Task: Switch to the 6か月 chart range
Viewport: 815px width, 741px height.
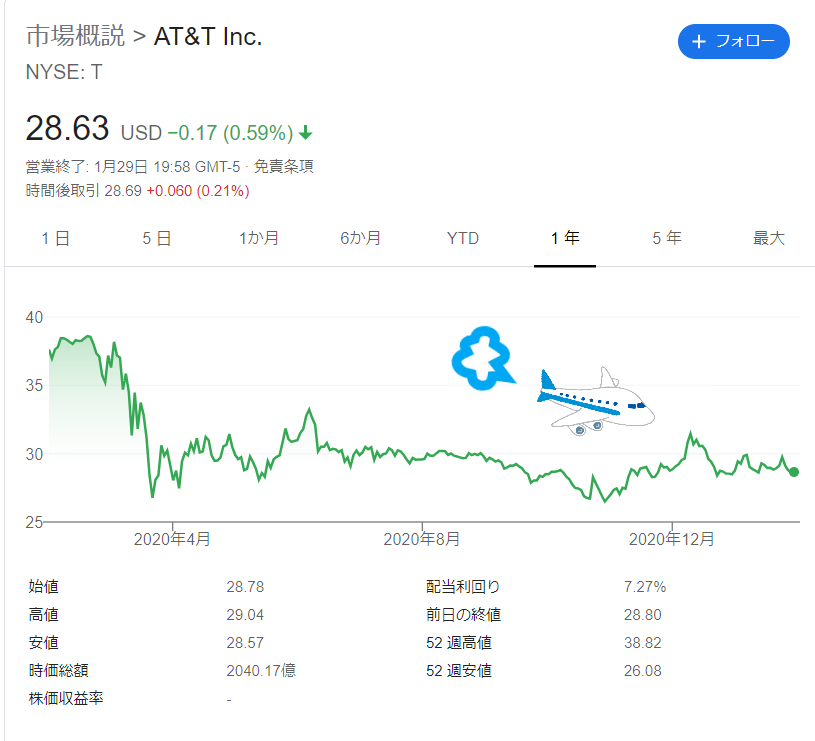Action: [360, 239]
